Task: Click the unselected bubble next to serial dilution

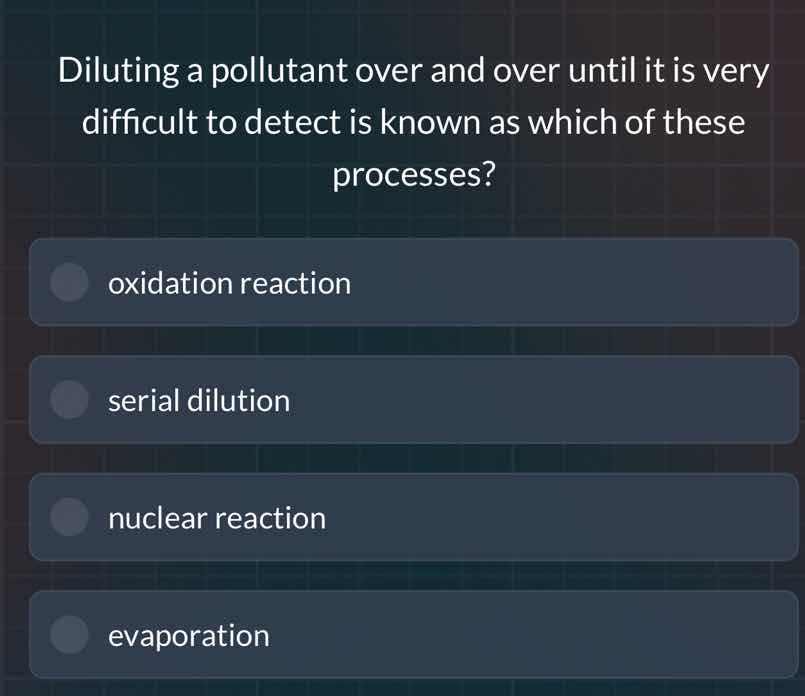Action: [69, 400]
